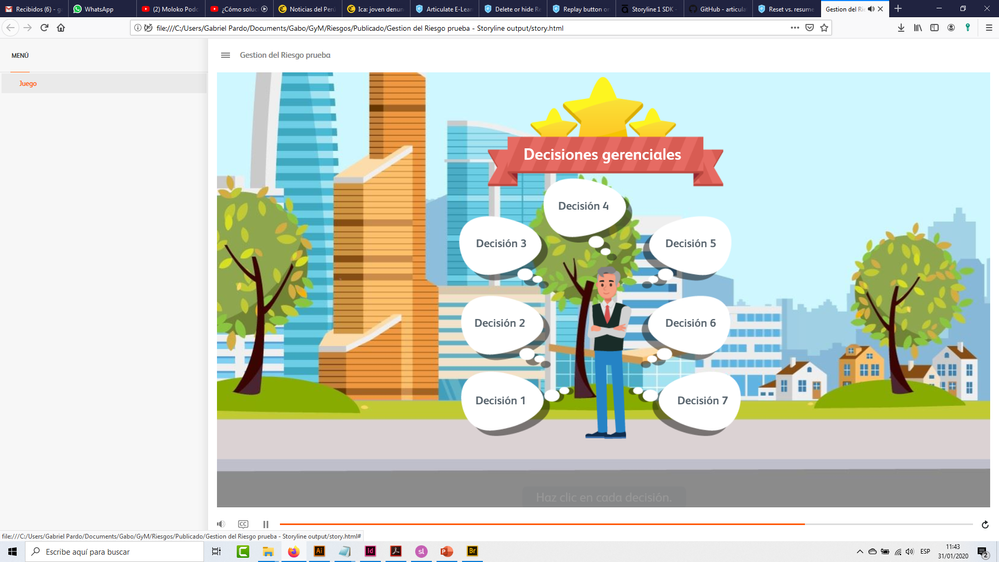Click the Decisión 1 thought bubble
Image resolution: width=999 pixels, height=562 pixels.
click(500, 401)
